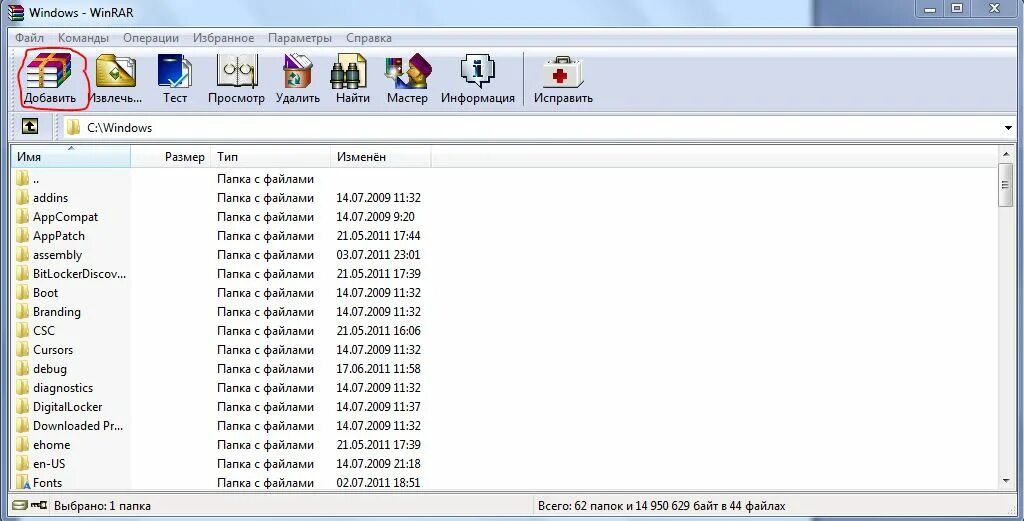The height and width of the screenshot is (521, 1024).
Task: Open Просмотр (View) toolbar icon
Action: click(236, 71)
